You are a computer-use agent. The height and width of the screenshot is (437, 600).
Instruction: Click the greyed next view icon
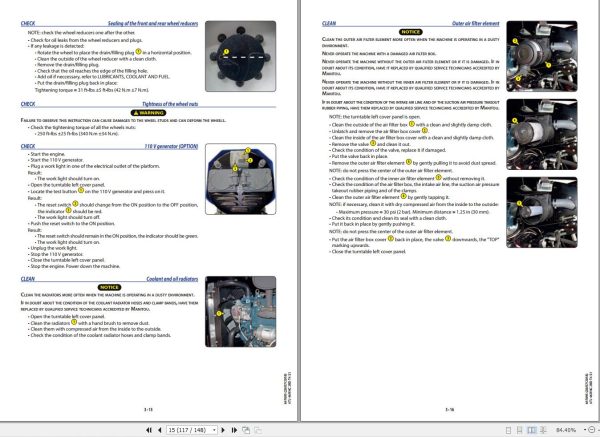pos(258,430)
